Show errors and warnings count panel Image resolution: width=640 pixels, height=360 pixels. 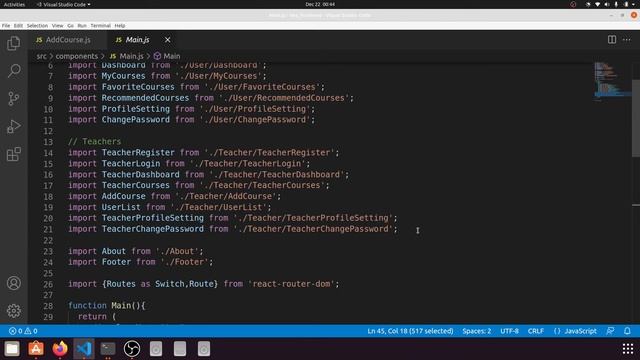pos(23,331)
